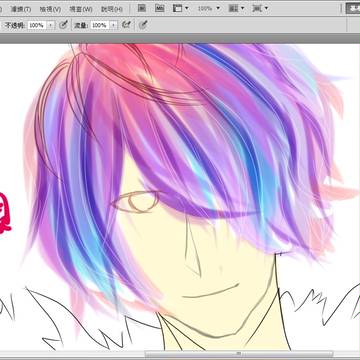Edit the 流量 flow 100% field
This screenshot has width=360, height=360.
click(100, 25)
